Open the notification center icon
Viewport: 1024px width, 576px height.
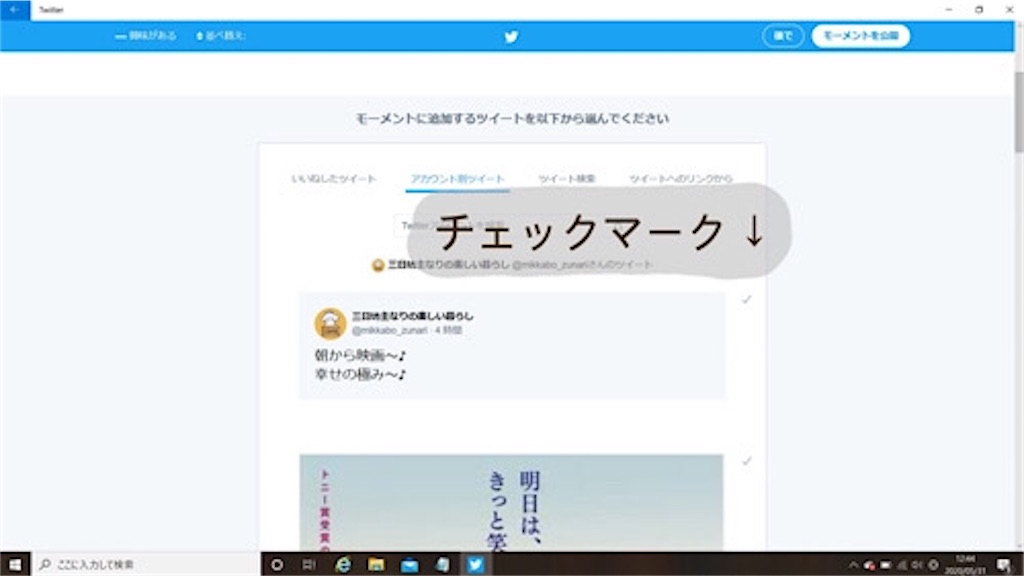pos(1004,565)
